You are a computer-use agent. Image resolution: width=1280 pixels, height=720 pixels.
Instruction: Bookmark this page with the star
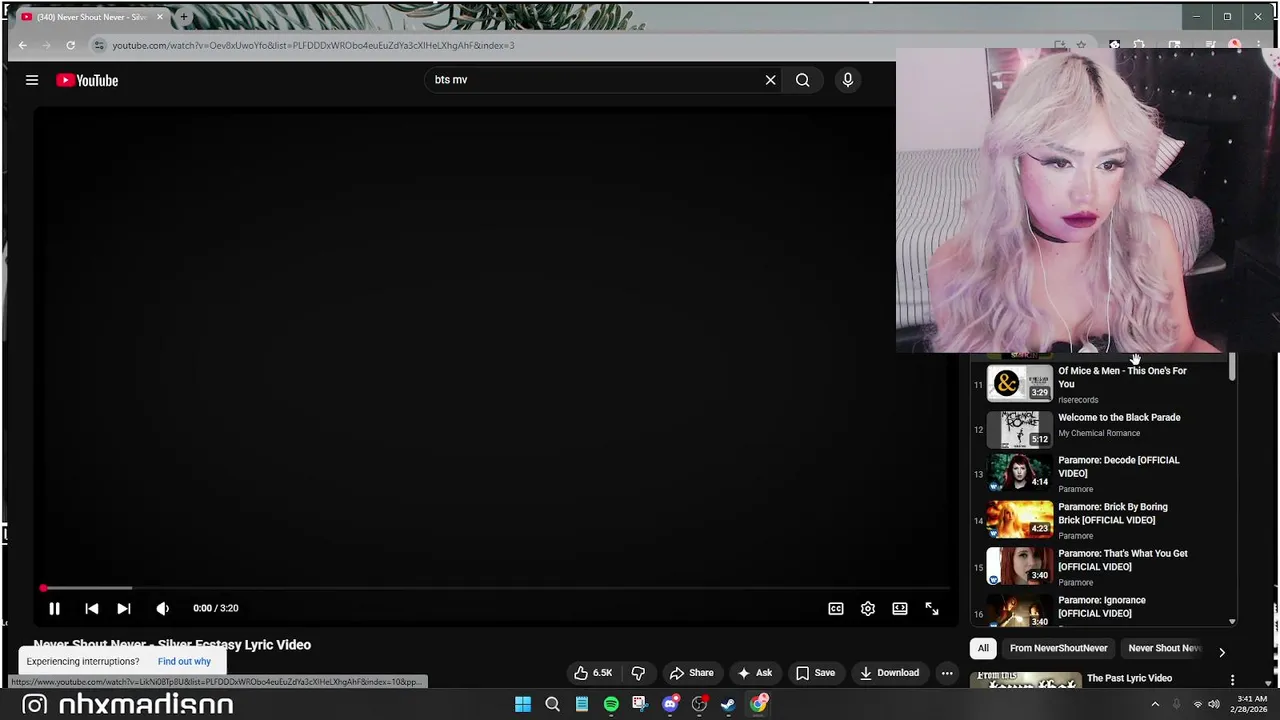(1081, 45)
